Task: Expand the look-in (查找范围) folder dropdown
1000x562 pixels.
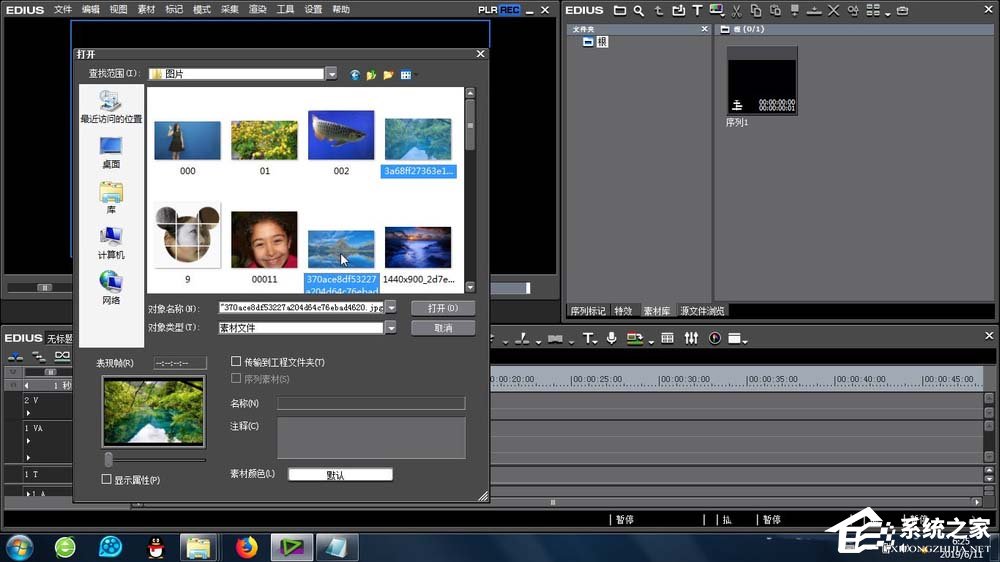Action: [331, 74]
